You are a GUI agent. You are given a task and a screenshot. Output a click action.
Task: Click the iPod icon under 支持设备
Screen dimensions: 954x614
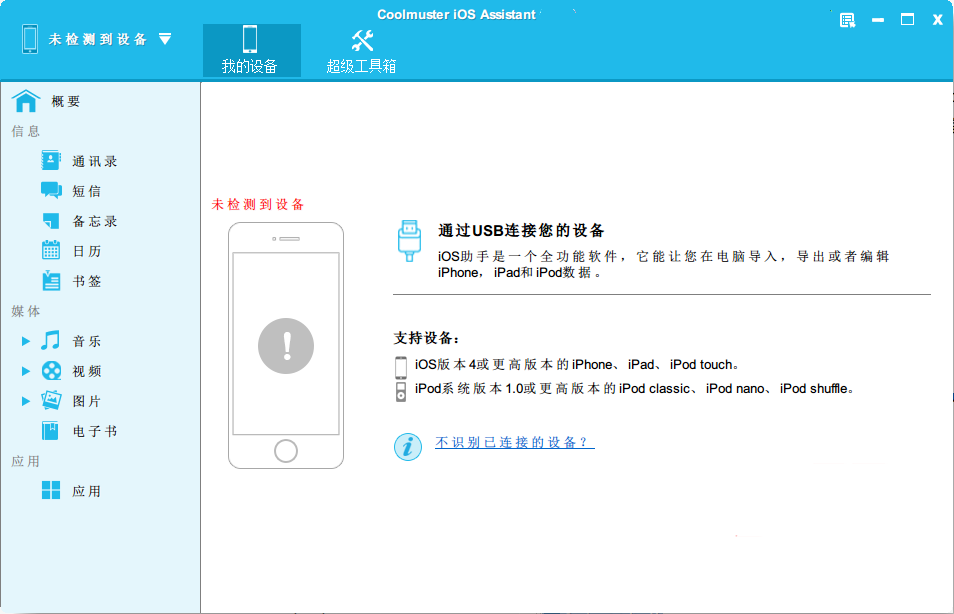tap(401, 391)
